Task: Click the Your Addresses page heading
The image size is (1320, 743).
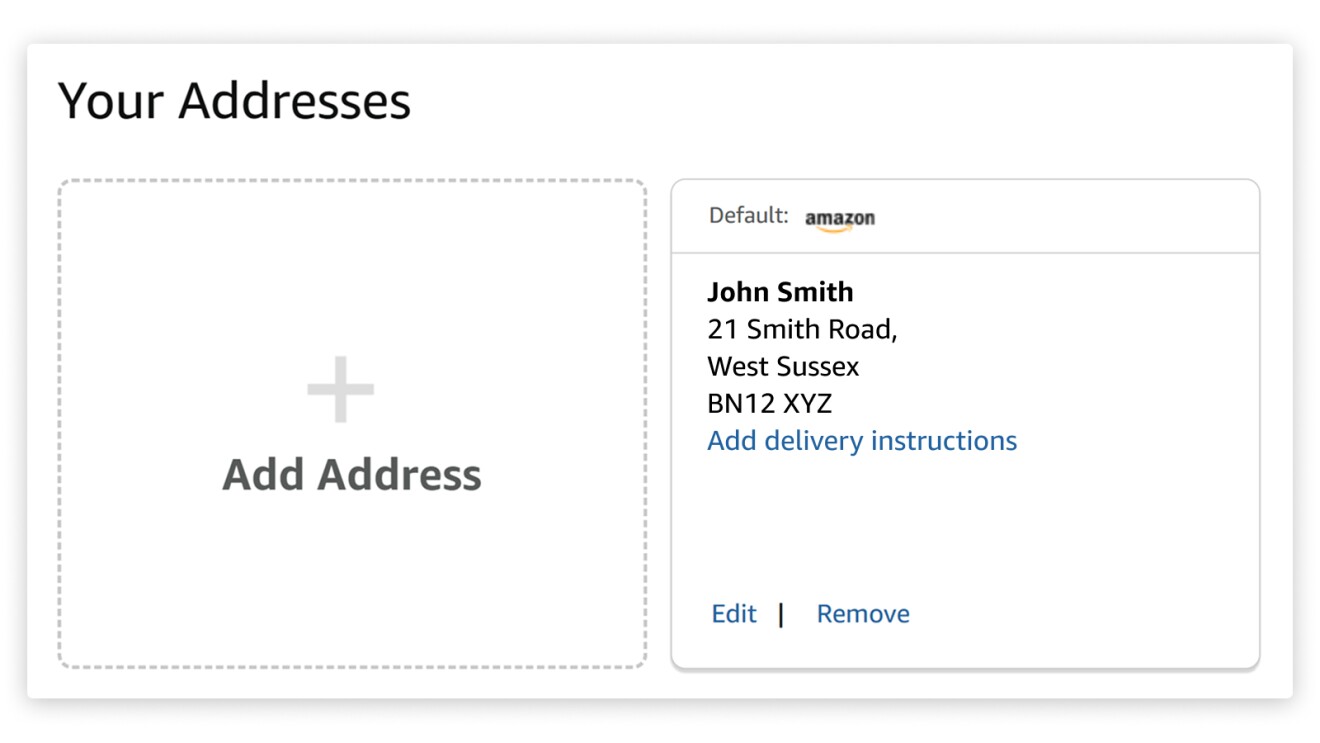Action: click(x=234, y=101)
